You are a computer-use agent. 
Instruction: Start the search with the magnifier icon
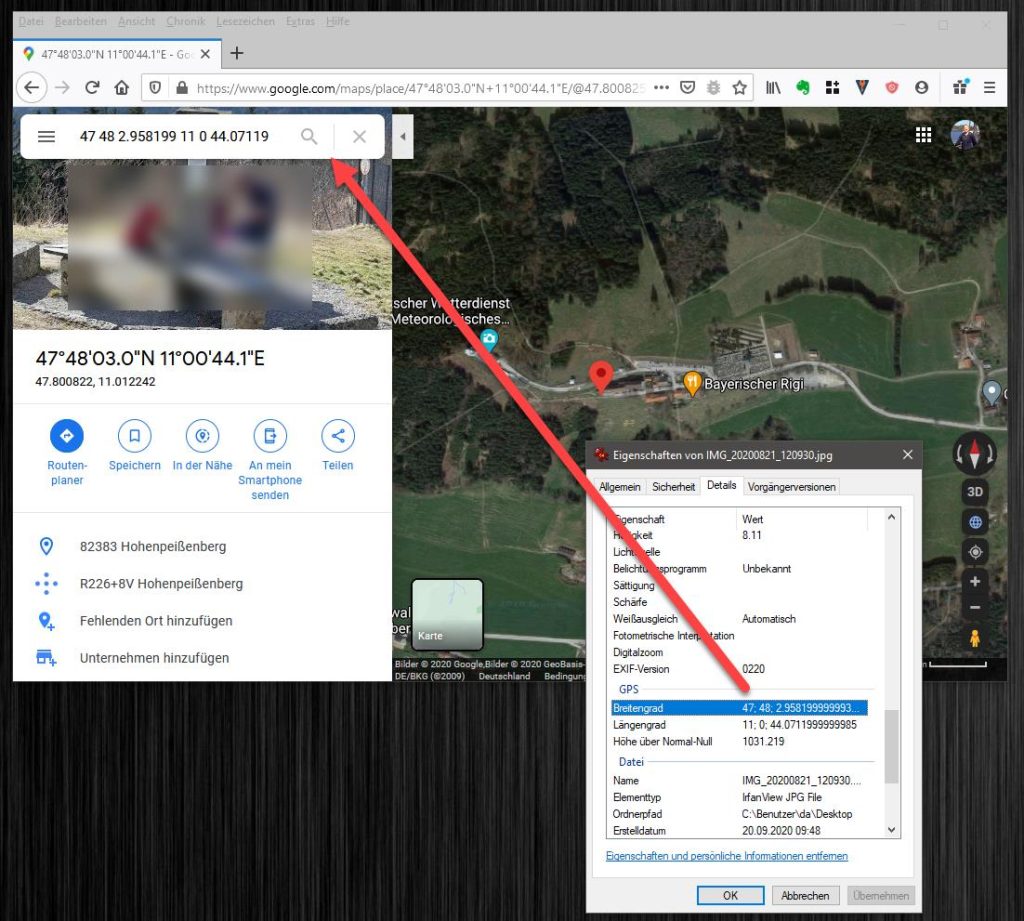coord(309,136)
